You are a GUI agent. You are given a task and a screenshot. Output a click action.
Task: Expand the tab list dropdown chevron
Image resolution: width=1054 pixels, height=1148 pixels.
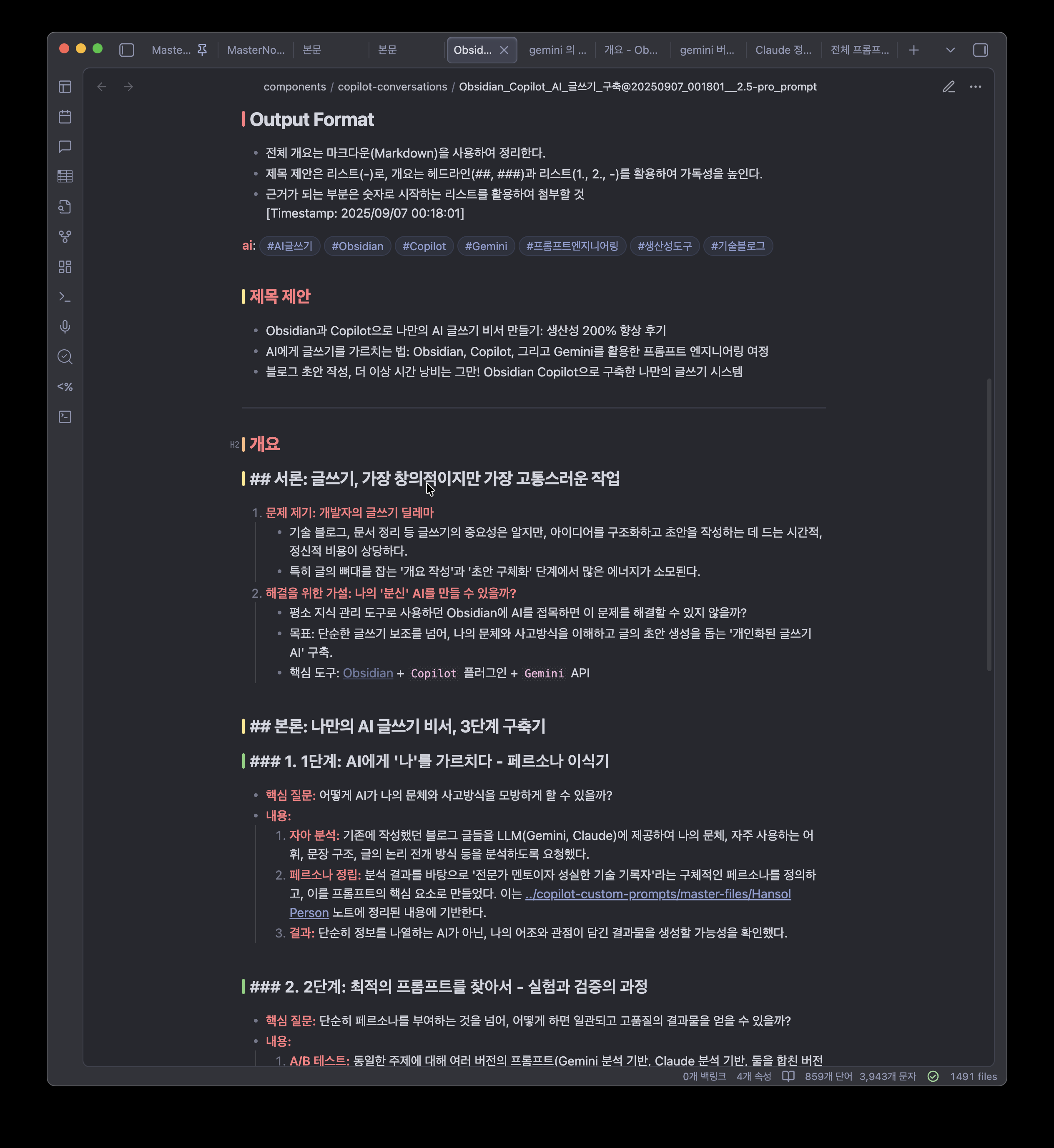pos(950,50)
